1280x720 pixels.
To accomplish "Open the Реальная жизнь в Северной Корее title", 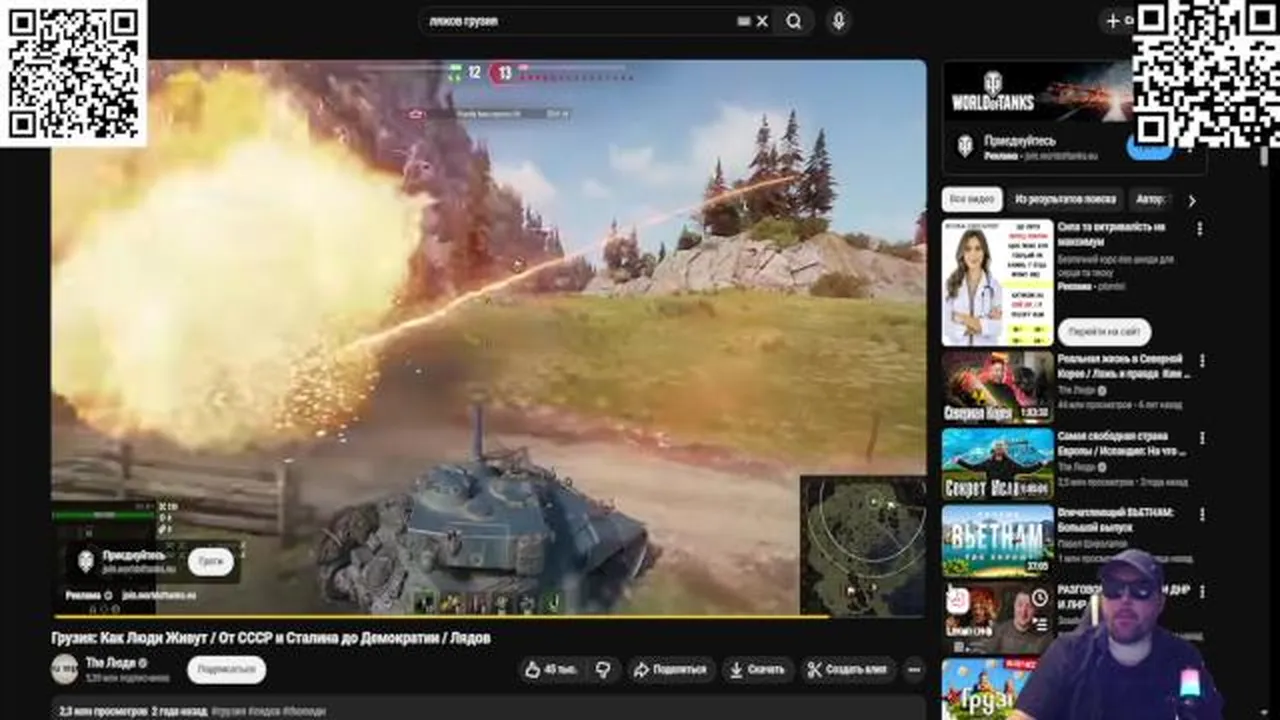I will click(1124, 366).
